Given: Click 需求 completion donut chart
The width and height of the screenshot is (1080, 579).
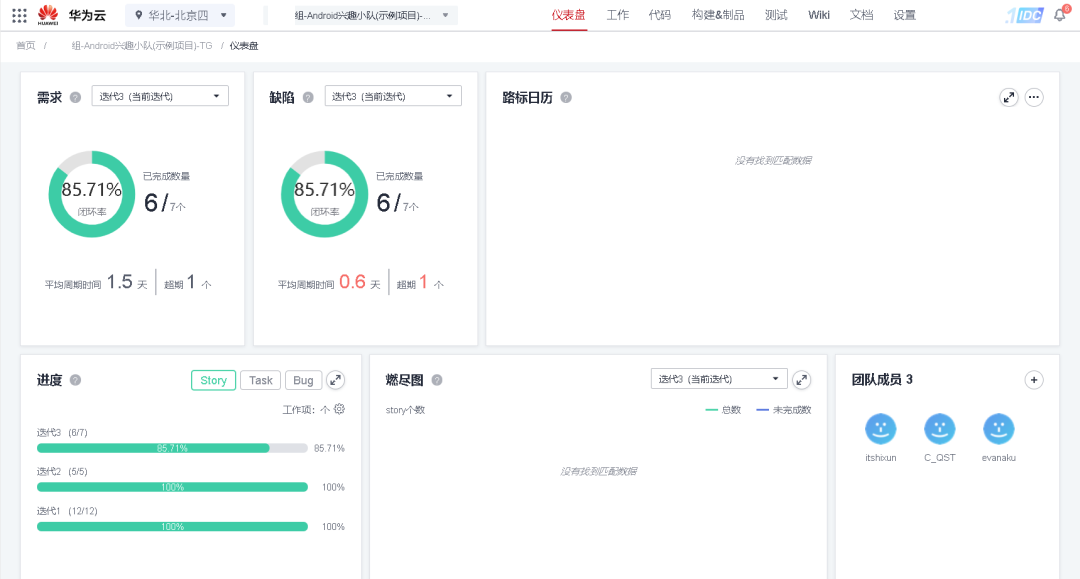Looking at the screenshot, I should click(x=92, y=194).
